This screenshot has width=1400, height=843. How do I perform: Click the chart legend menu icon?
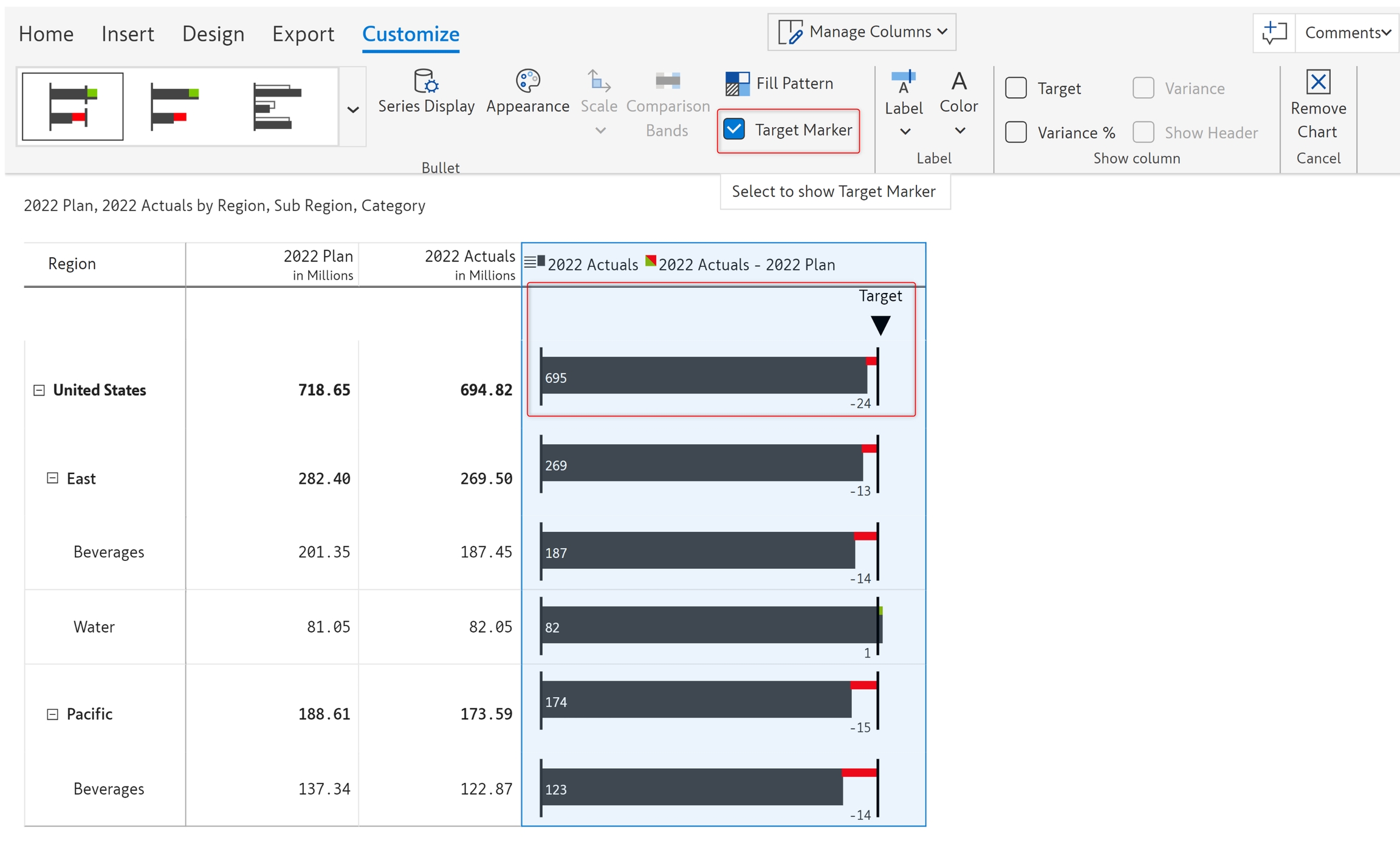tap(530, 263)
